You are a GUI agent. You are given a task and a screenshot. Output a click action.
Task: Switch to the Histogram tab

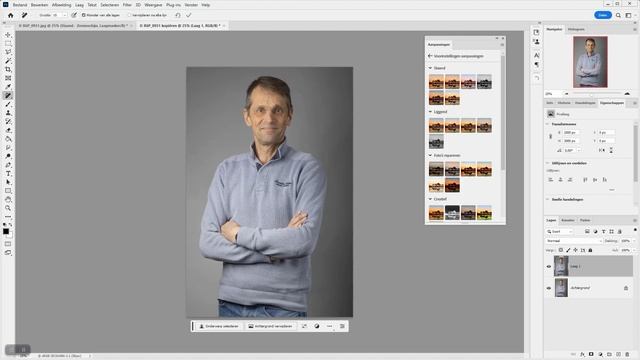coord(576,29)
